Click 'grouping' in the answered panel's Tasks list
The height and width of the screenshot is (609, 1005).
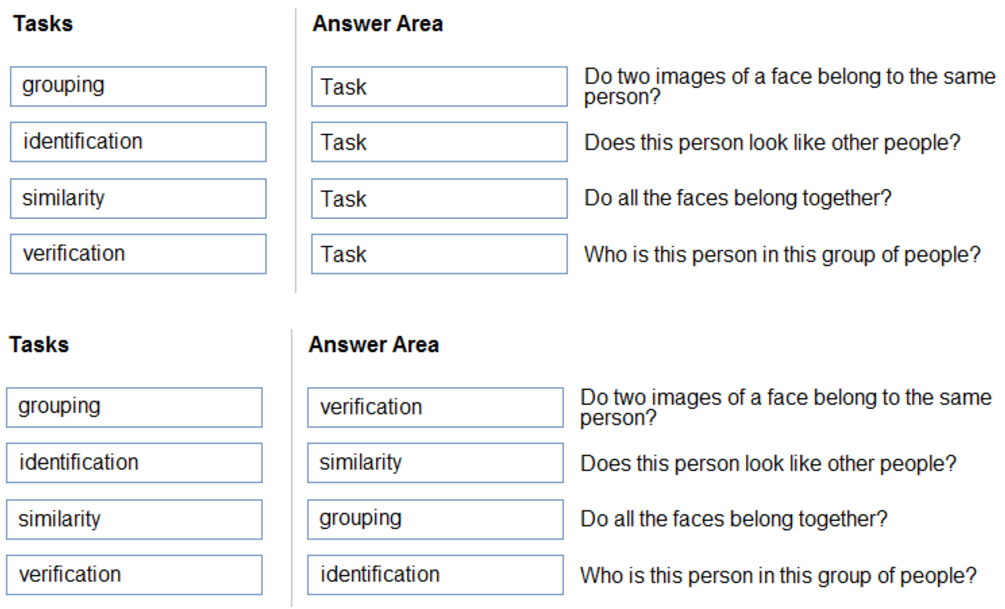click(134, 407)
